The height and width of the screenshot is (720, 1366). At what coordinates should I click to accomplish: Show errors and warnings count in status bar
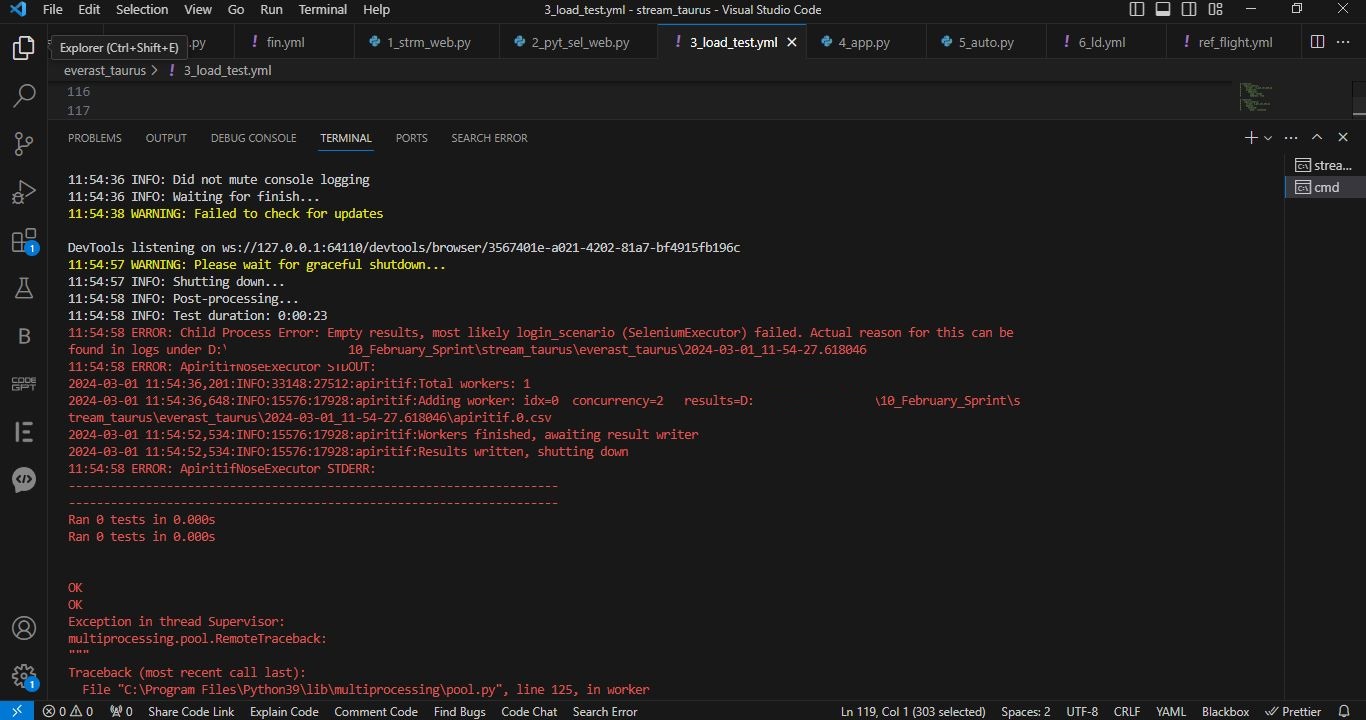[x=68, y=711]
